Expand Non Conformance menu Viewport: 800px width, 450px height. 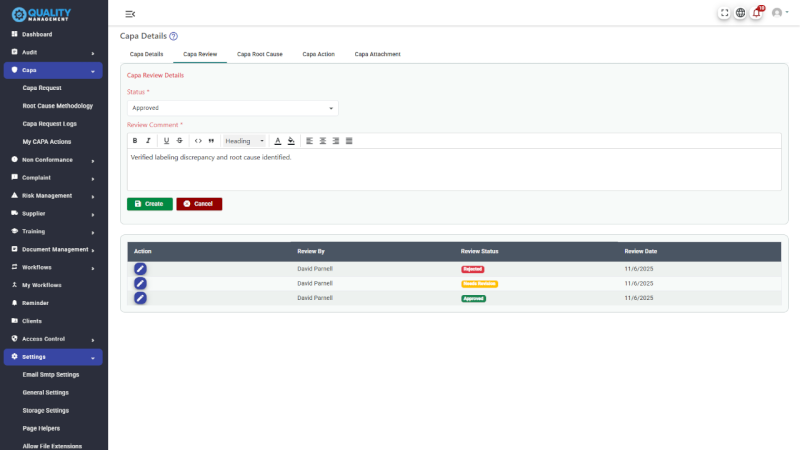coord(53,160)
